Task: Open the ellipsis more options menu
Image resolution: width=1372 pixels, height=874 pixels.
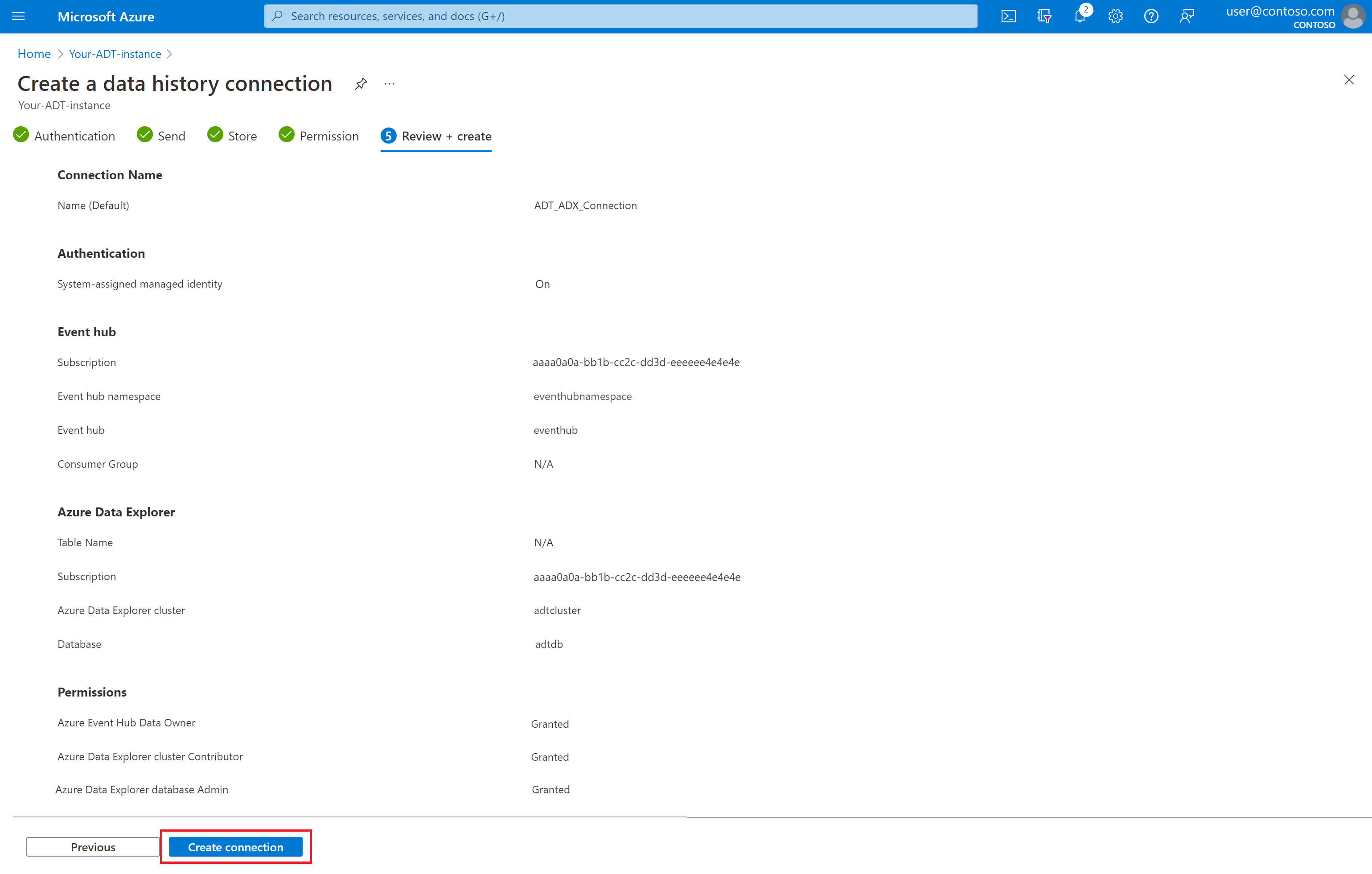Action: tap(389, 84)
